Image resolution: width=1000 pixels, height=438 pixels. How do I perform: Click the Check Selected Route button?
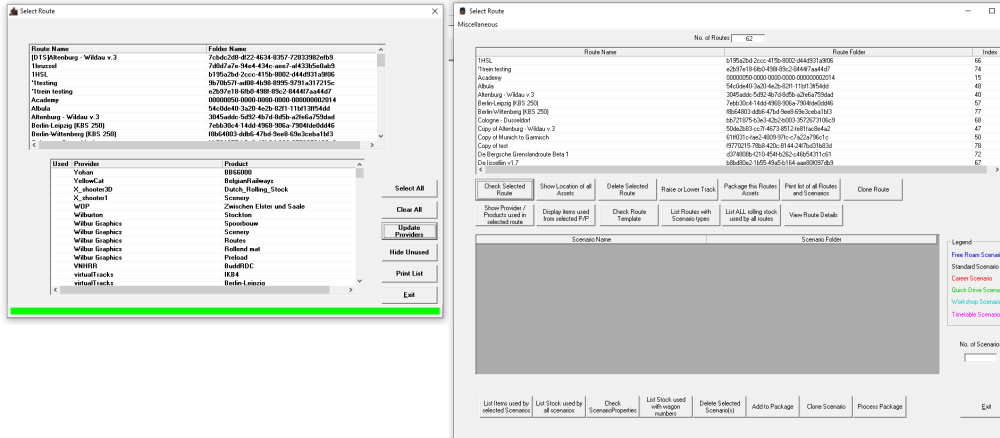[x=505, y=189]
